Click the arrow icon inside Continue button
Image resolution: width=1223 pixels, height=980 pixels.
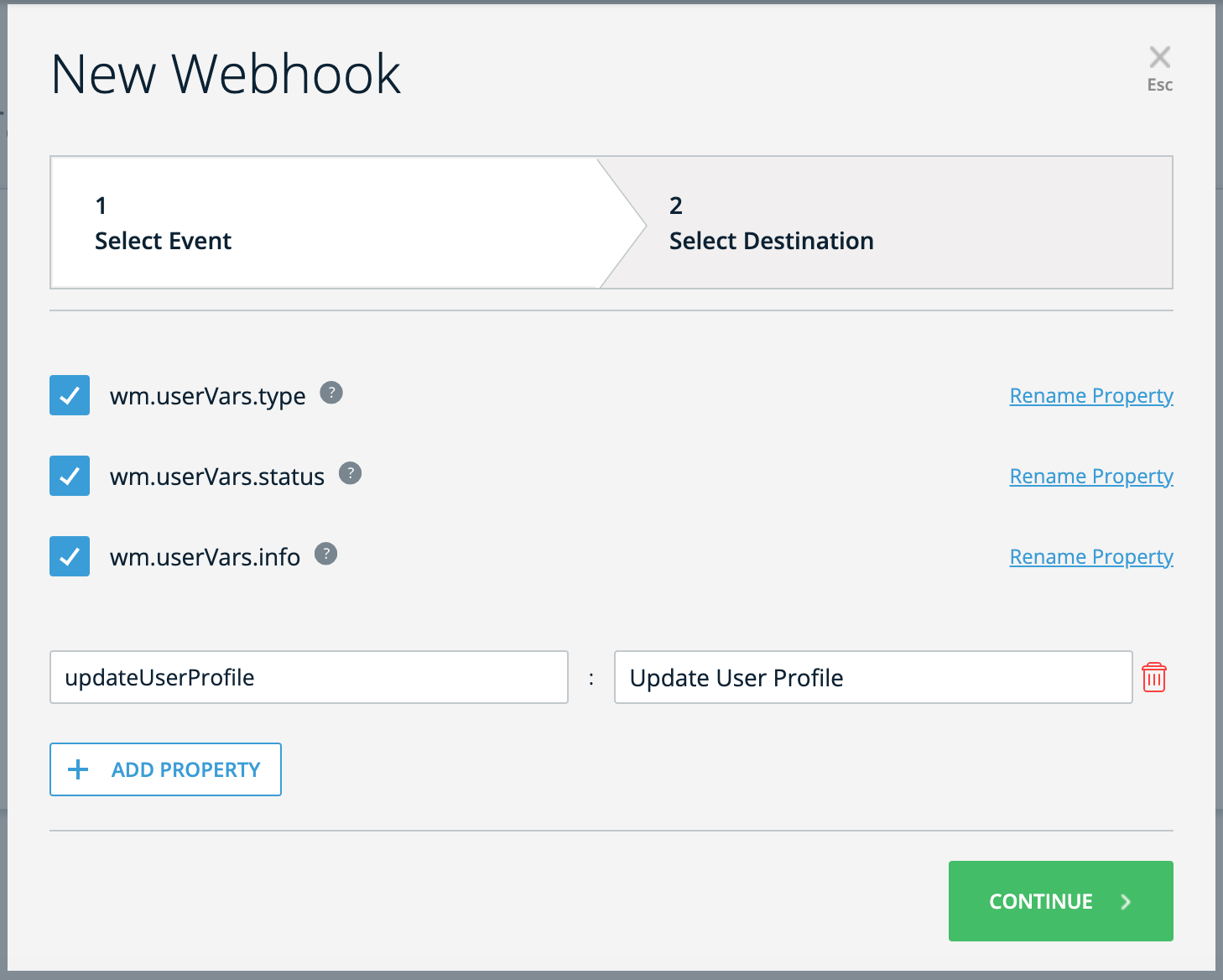pos(1125,901)
